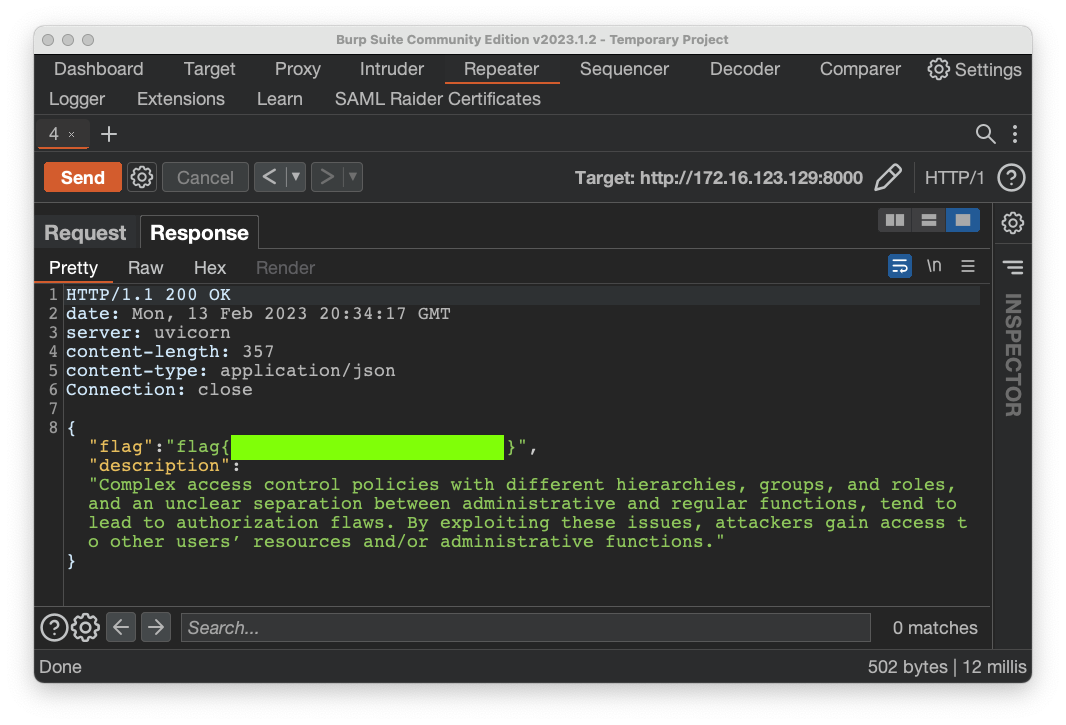Toggle show non-printable chars \n button

coord(934,266)
